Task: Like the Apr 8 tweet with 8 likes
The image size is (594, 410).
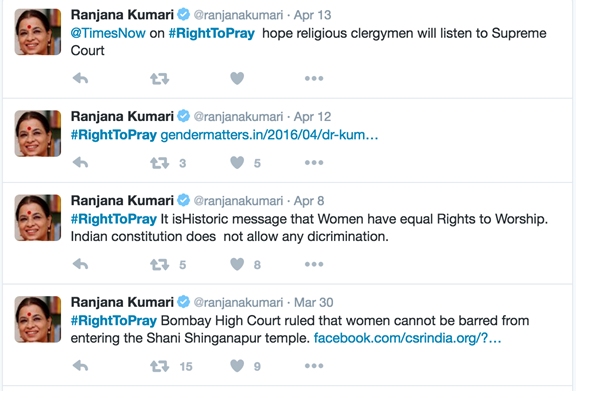Action: (237, 264)
